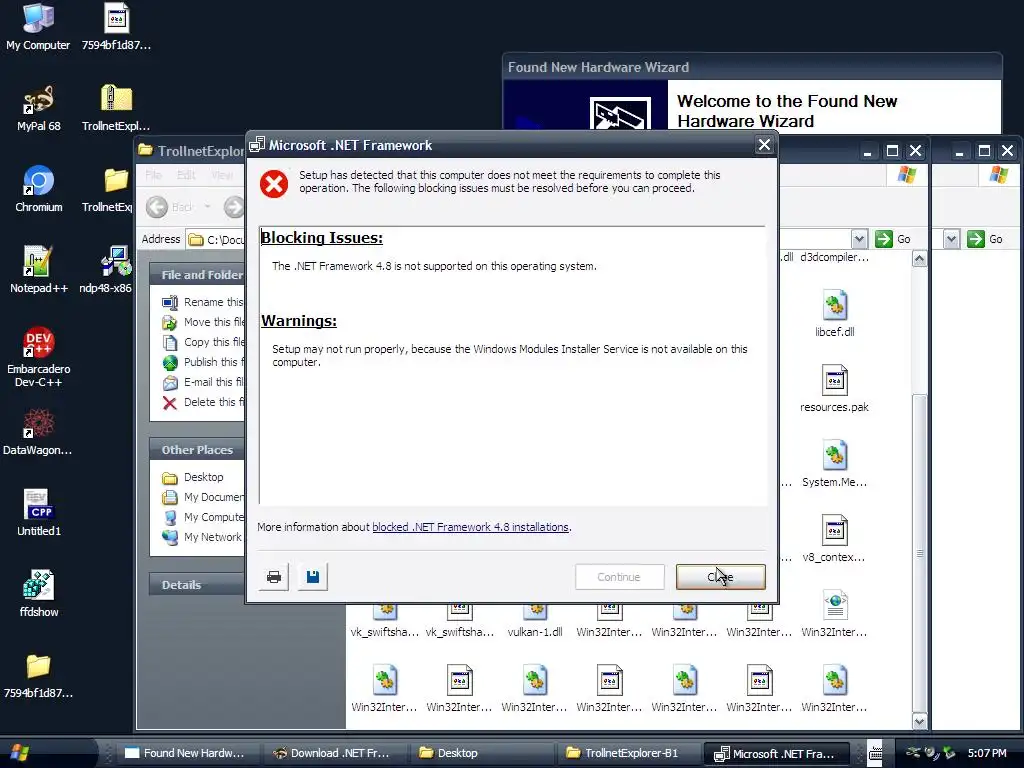Click the save floppy icon in .NET dialog
Viewport: 1024px width, 768px height.
click(313, 577)
